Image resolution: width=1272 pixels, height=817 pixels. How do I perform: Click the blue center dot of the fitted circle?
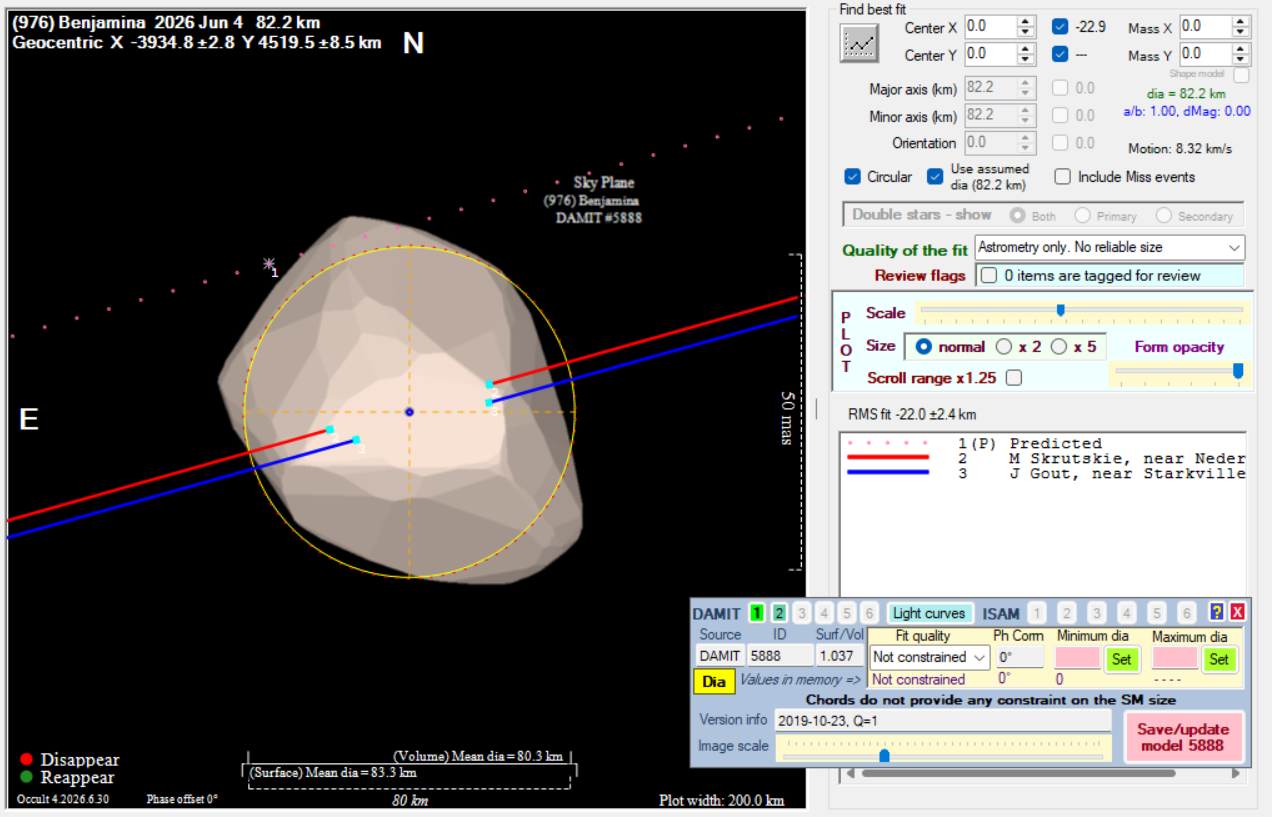coord(409,412)
